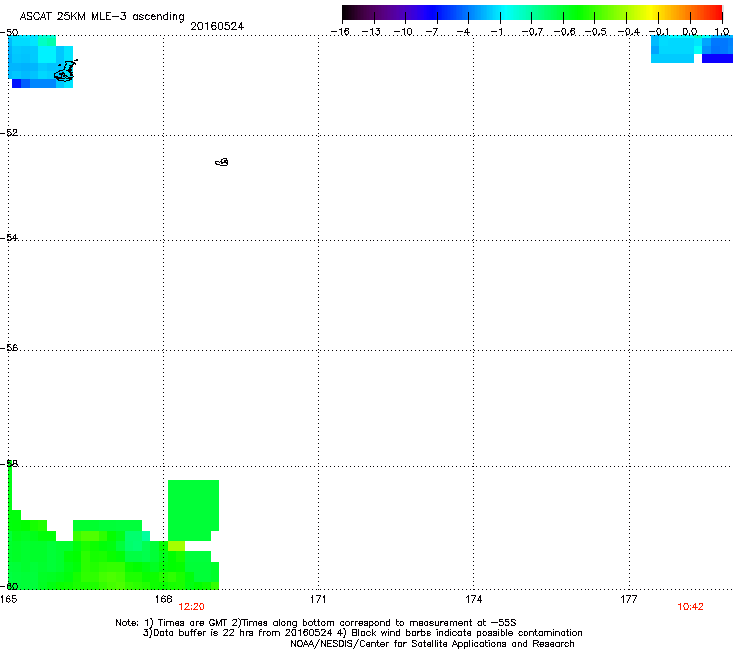Click the -0.6 color scale label

(x=564, y=32)
